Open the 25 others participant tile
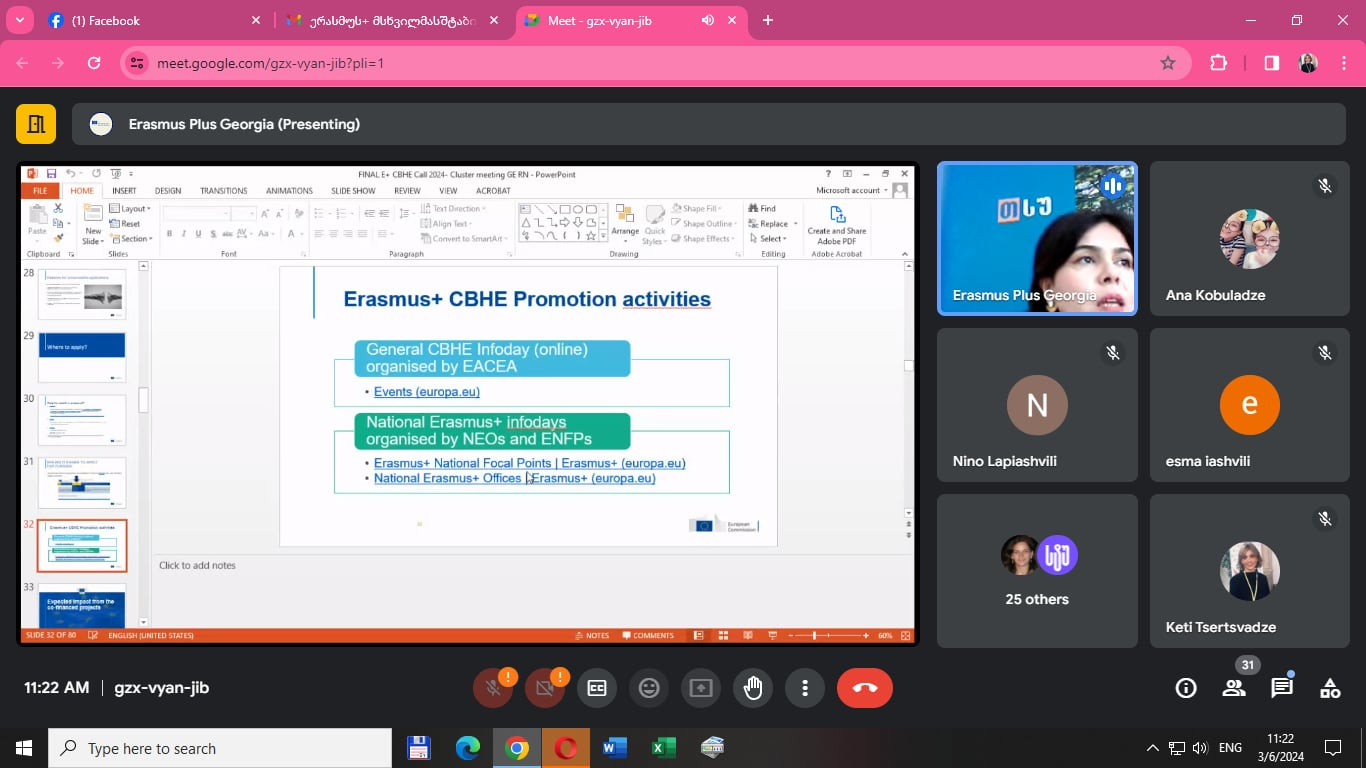 pos(1037,571)
